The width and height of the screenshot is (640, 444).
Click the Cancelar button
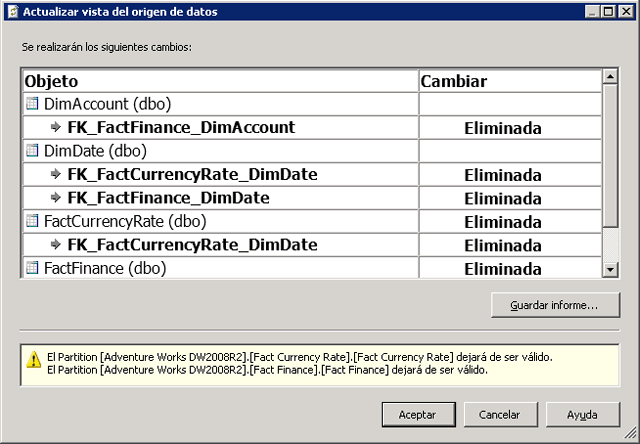tap(501, 415)
